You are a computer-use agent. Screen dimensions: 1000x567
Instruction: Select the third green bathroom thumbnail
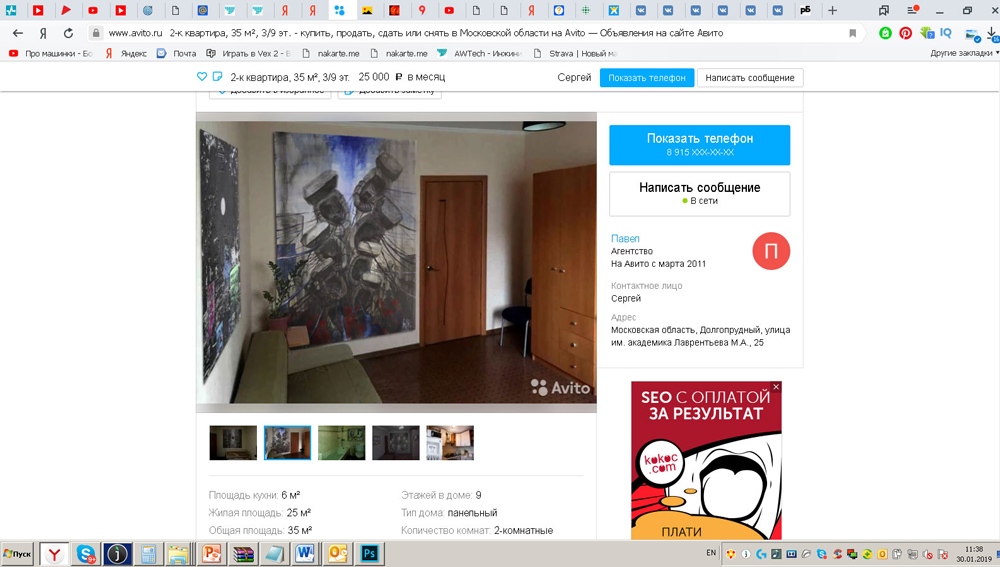342,443
